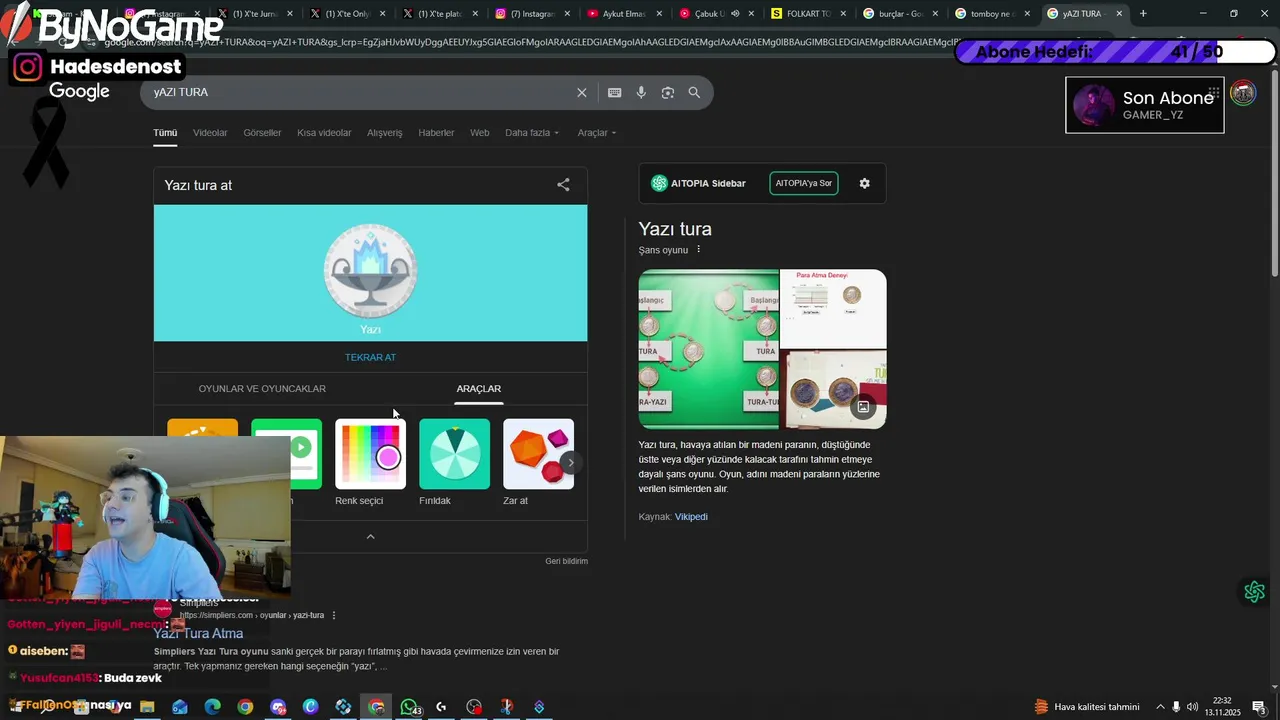This screenshot has width=1280, height=720.
Task: Select the Tümü search tab
Action: coord(165,133)
